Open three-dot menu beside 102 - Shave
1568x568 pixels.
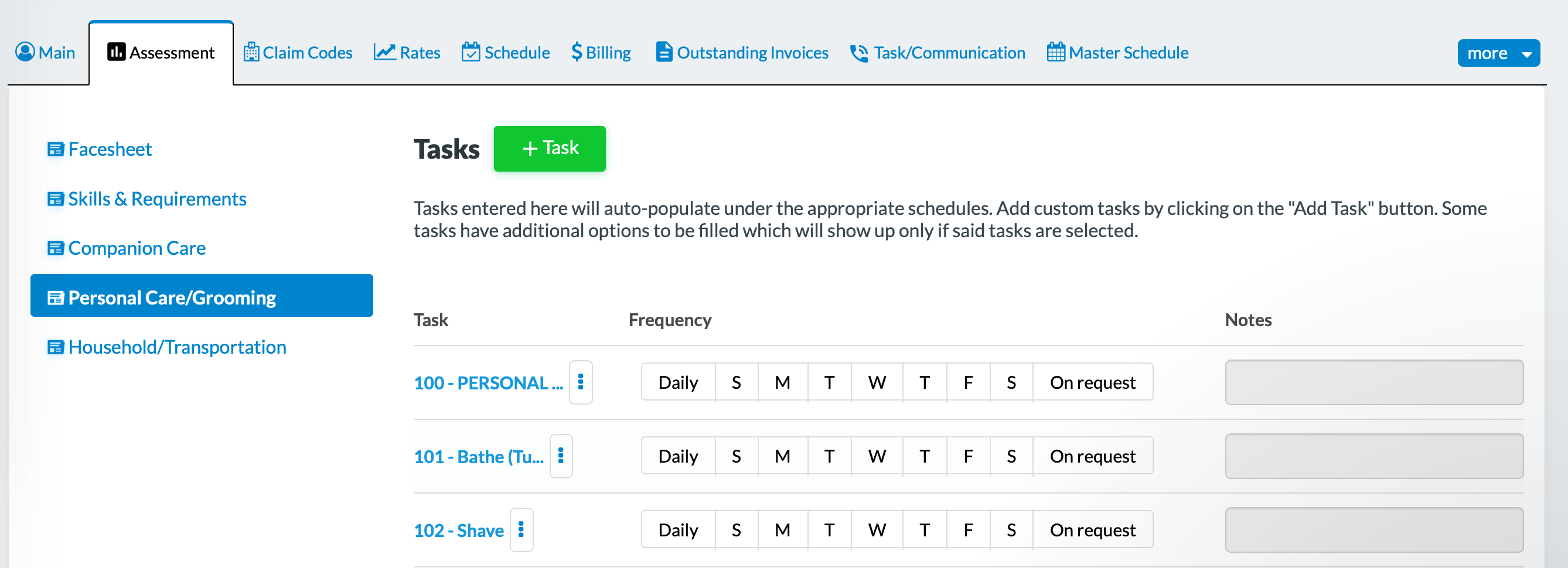click(x=521, y=530)
